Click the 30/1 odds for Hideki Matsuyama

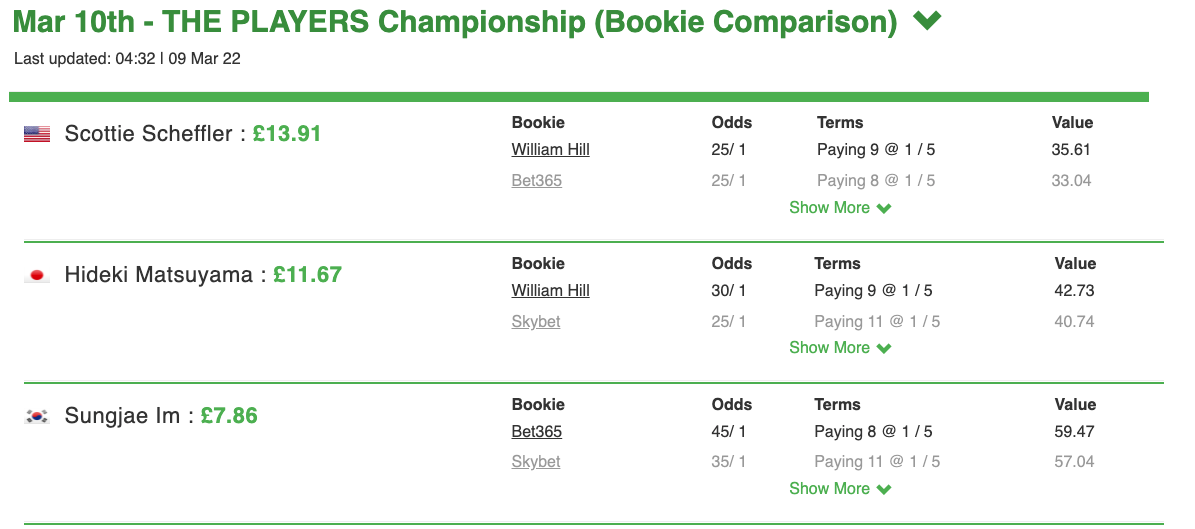(729, 290)
